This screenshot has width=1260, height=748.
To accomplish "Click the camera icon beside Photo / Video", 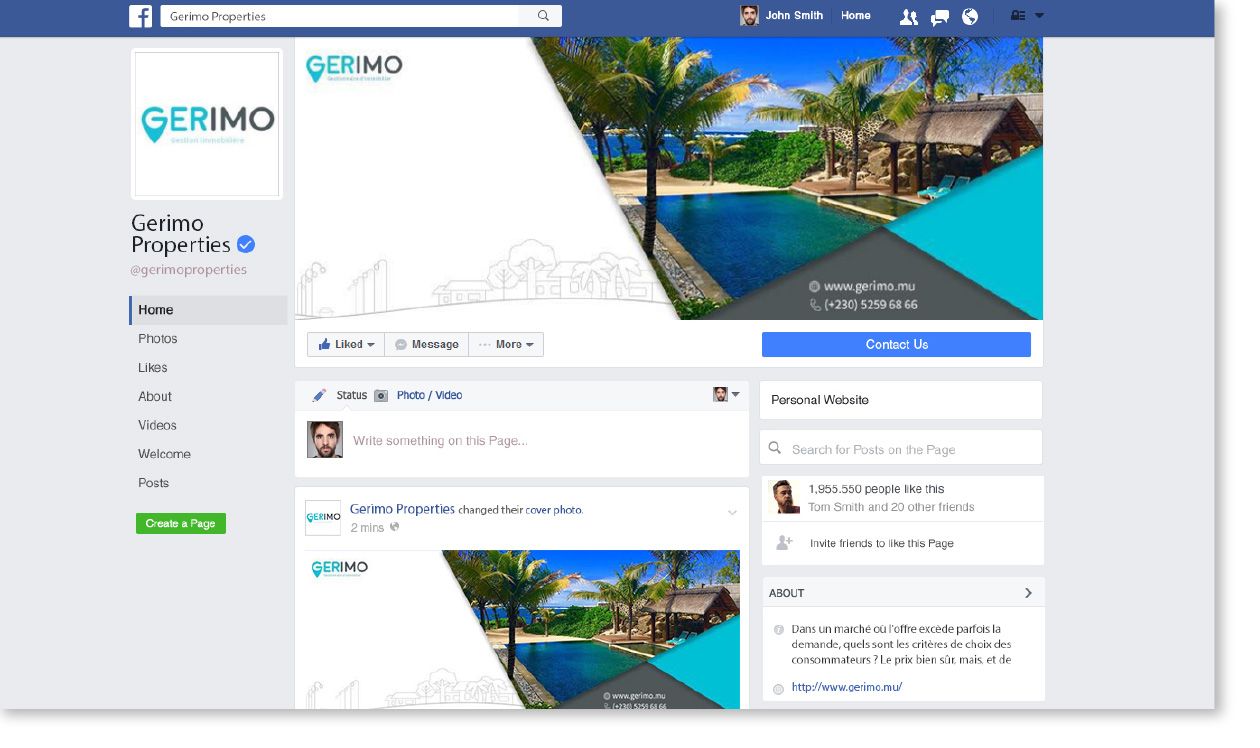I will pyautogui.click(x=381, y=396).
